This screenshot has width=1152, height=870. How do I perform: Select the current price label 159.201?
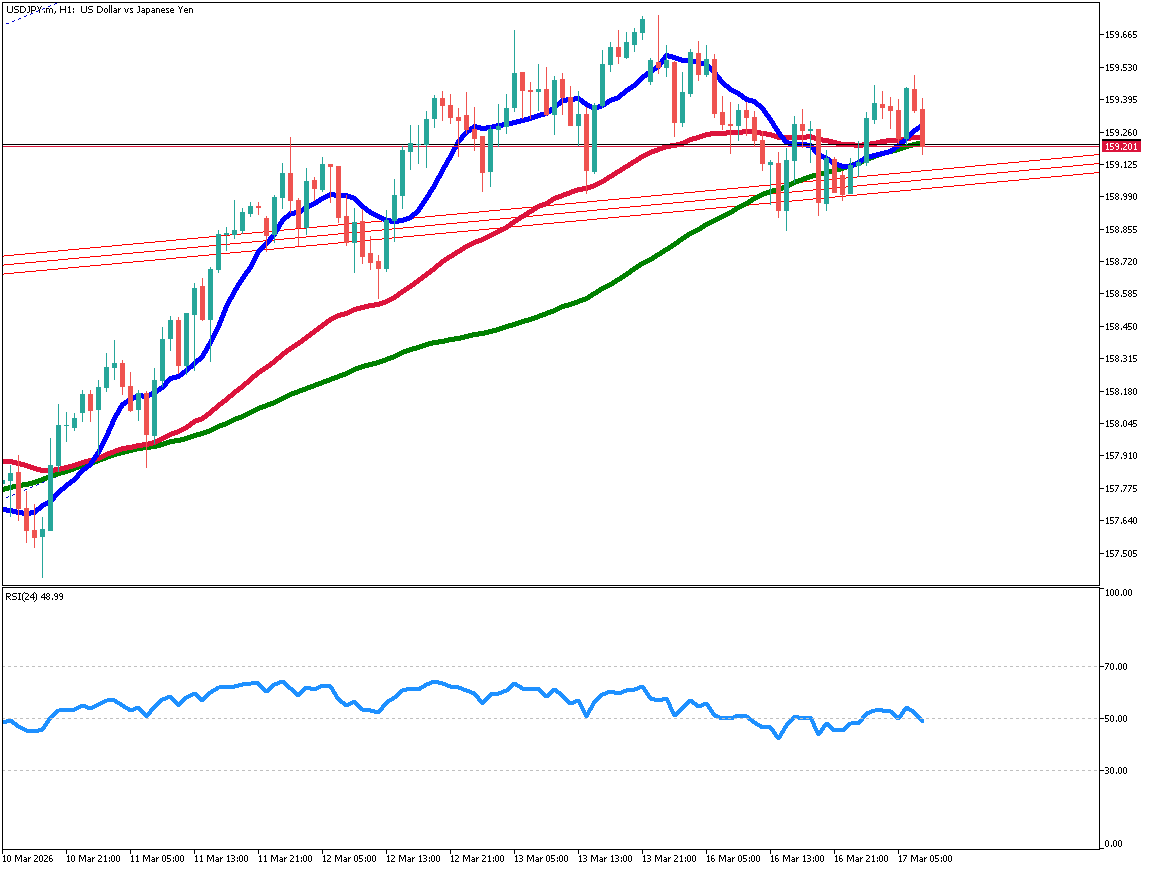click(x=1120, y=146)
